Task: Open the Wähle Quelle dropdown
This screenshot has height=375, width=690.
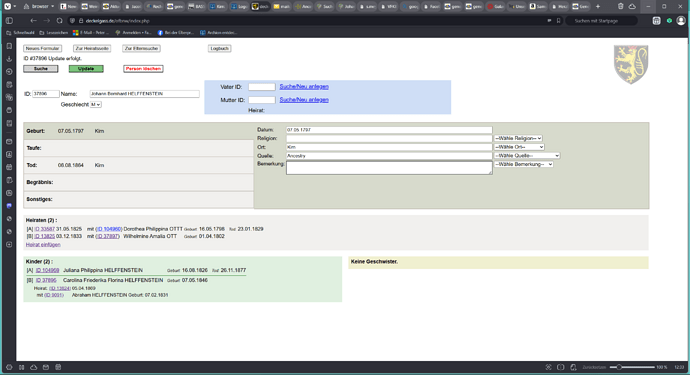Action: (x=527, y=155)
